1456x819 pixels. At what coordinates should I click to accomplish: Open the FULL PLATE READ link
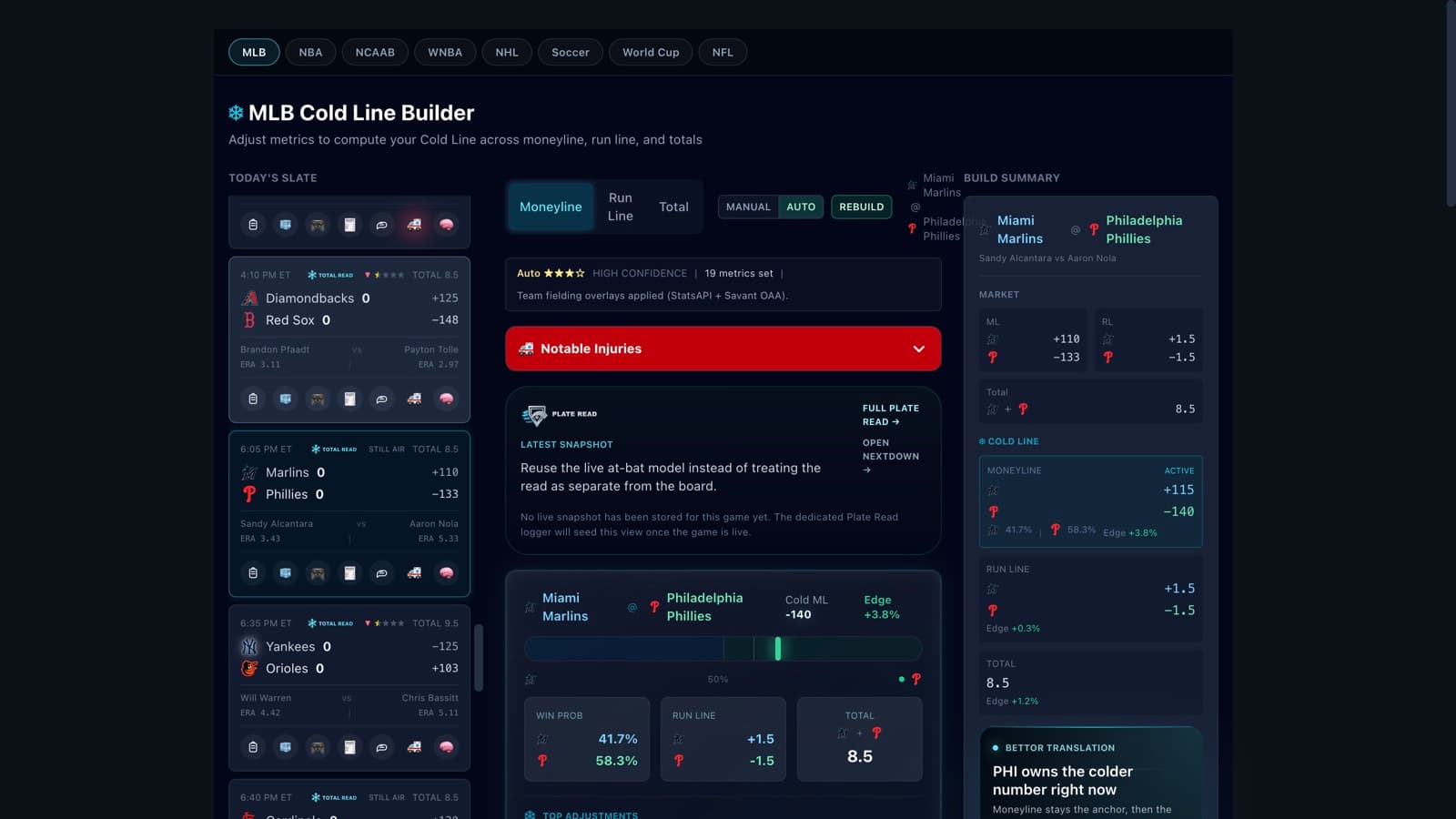click(891, 415)
